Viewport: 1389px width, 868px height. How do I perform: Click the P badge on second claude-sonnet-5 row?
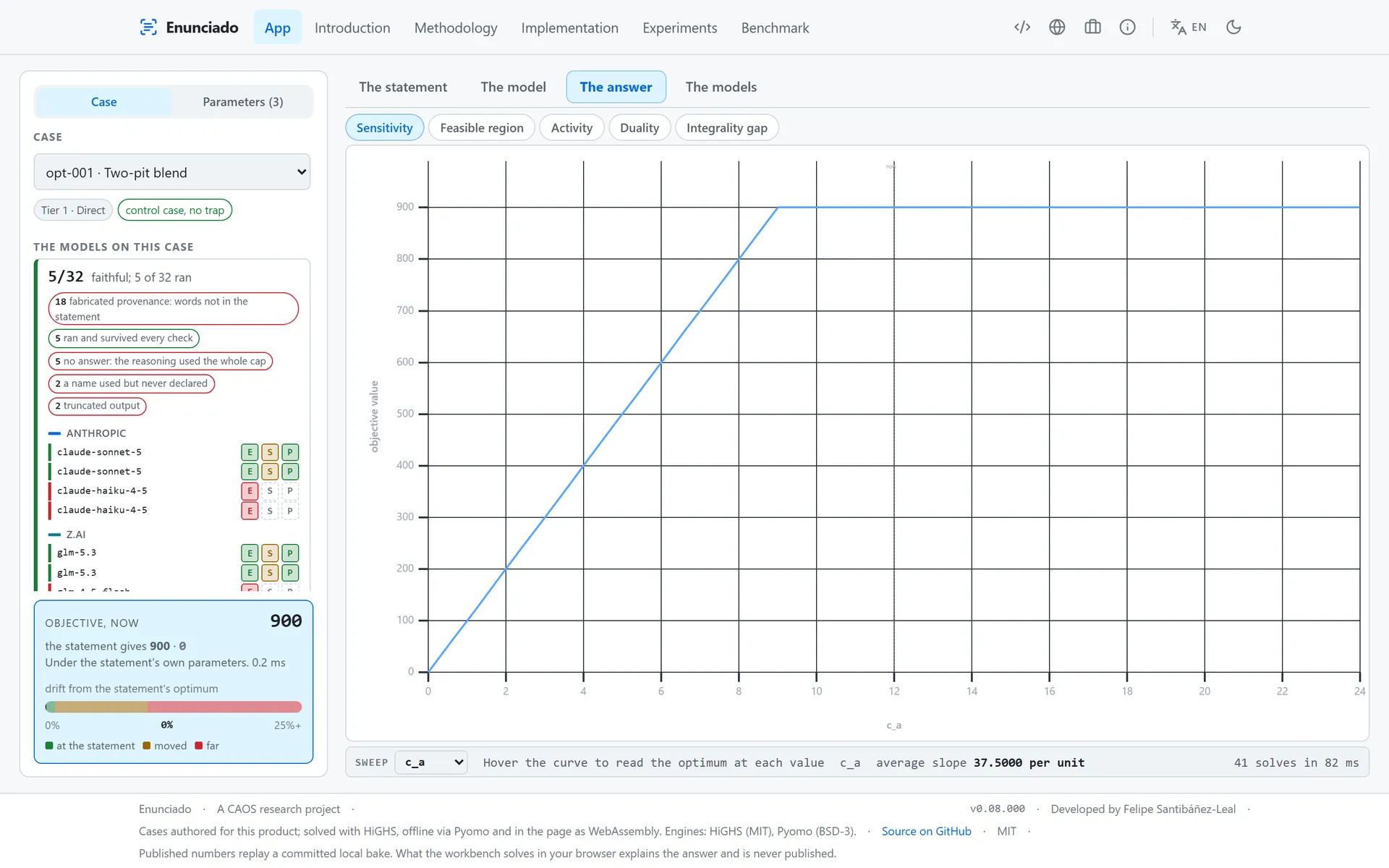point(290,472)
